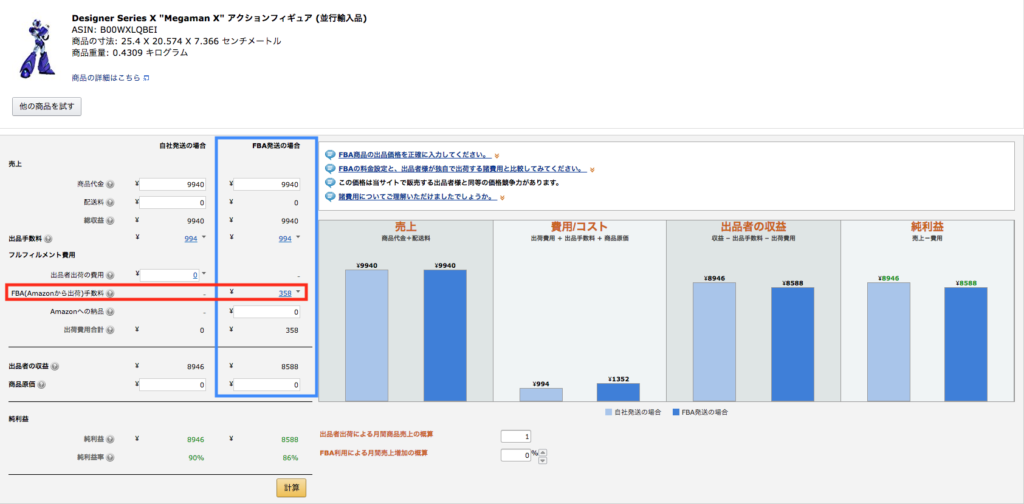
Task: Click ASIN: B00WXLQBEI text
Action: [x=114, y=30]
